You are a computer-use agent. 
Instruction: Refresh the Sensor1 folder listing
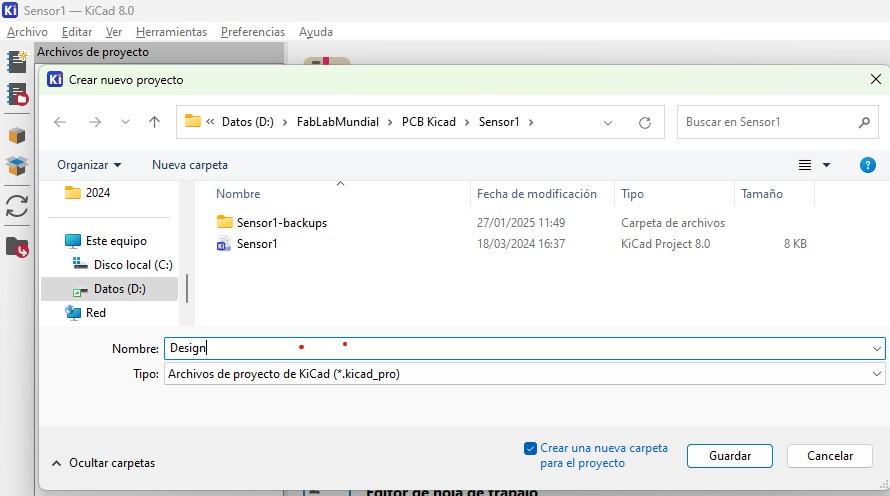click(x=645, y=122)
